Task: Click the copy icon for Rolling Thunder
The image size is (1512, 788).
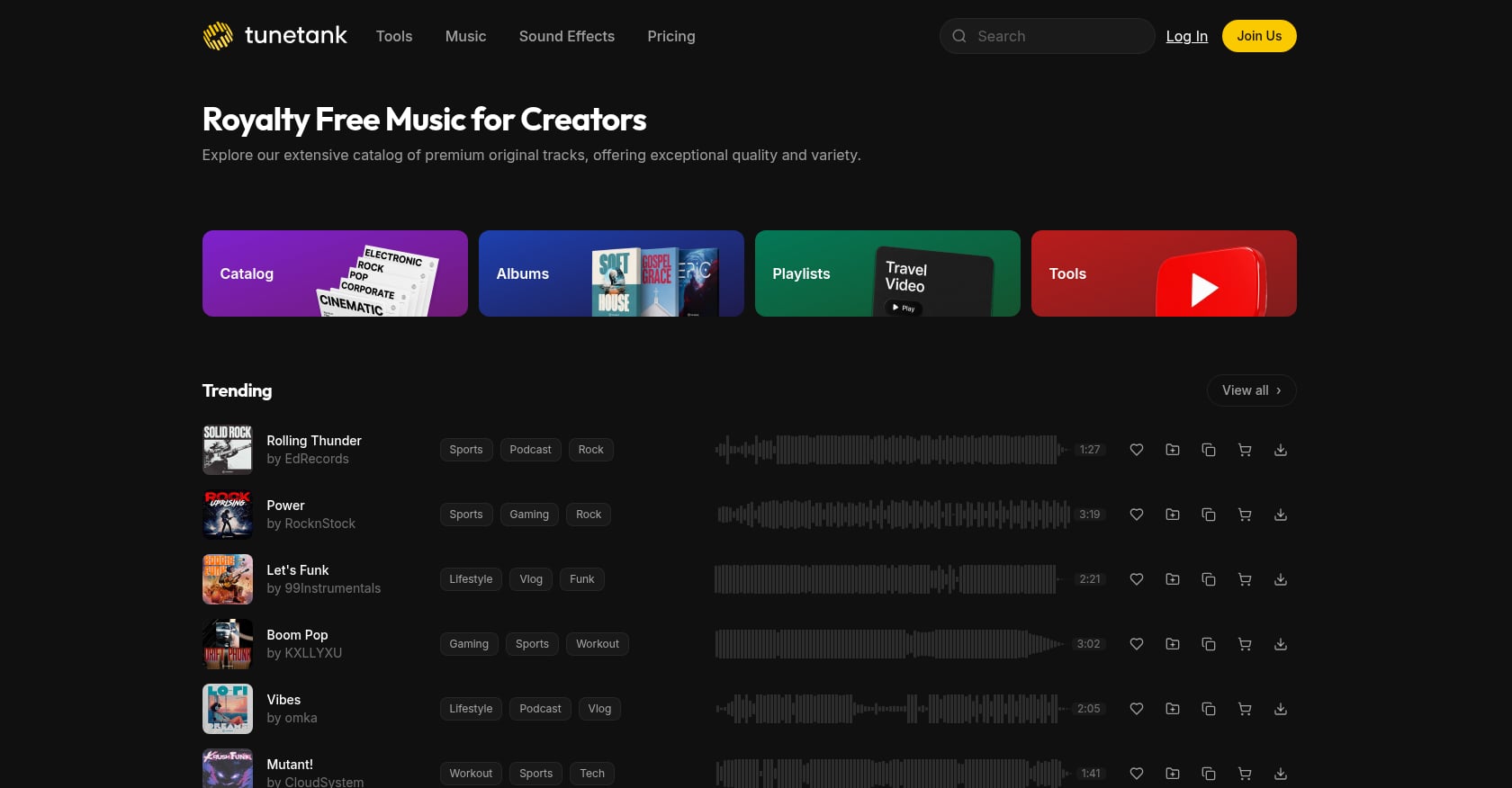Action: pyautogui.click(x=1209, y=450)
